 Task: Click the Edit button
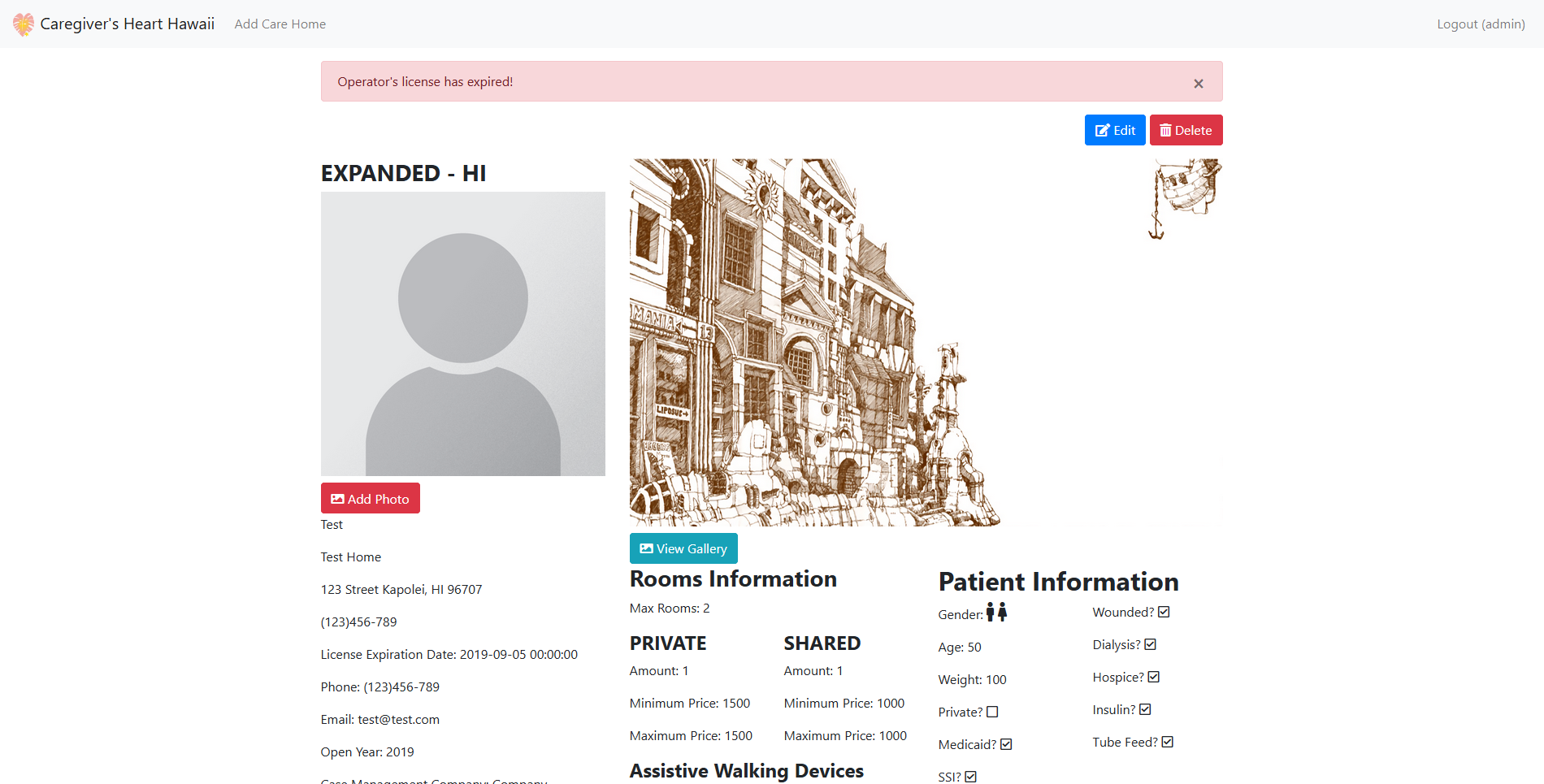click(1115, 130)
